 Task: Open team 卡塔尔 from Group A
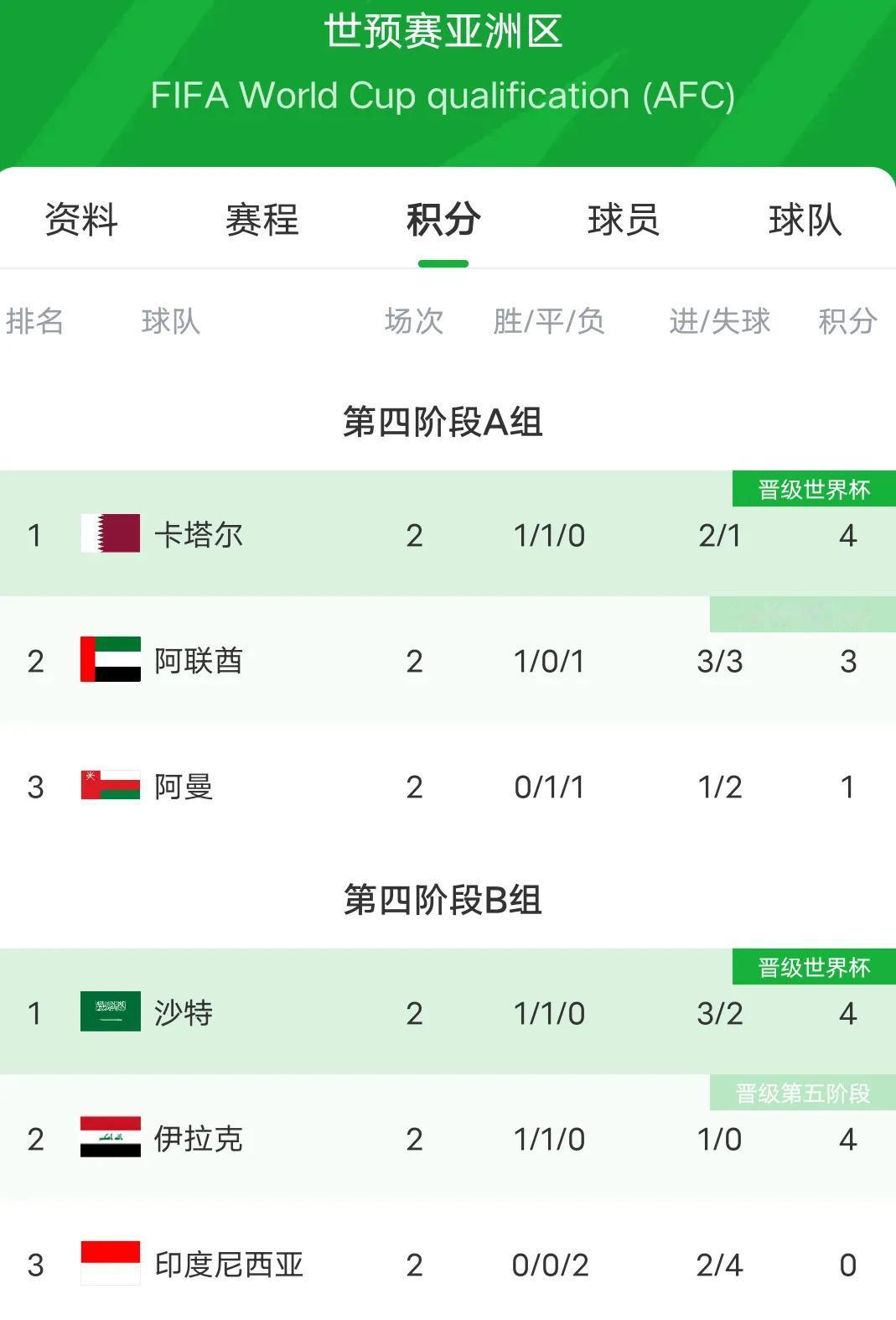(x=199, y=535)
